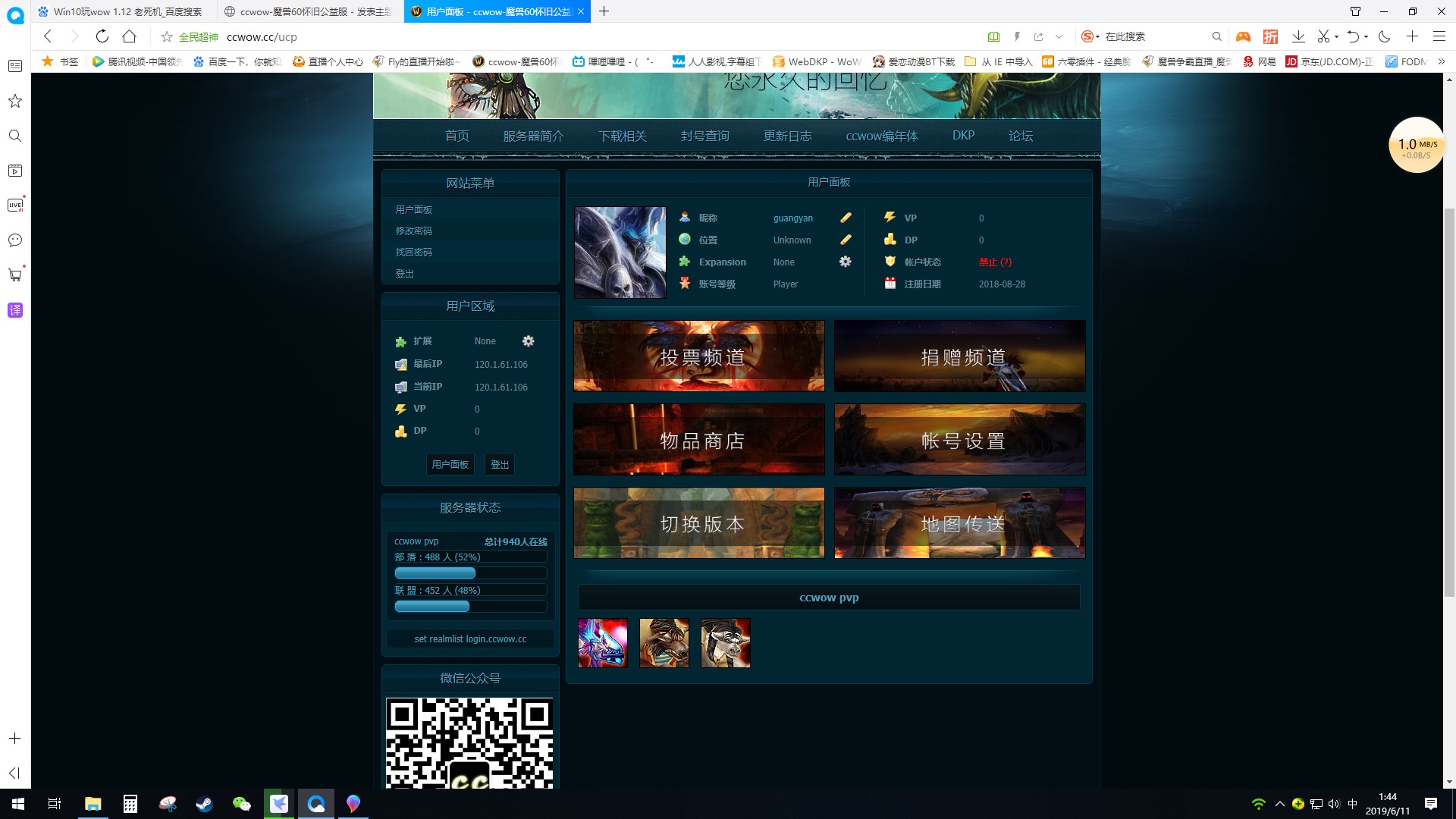
Task: Open the search engine dropdown beside 在此搜索
Action: pos(1097,36)
